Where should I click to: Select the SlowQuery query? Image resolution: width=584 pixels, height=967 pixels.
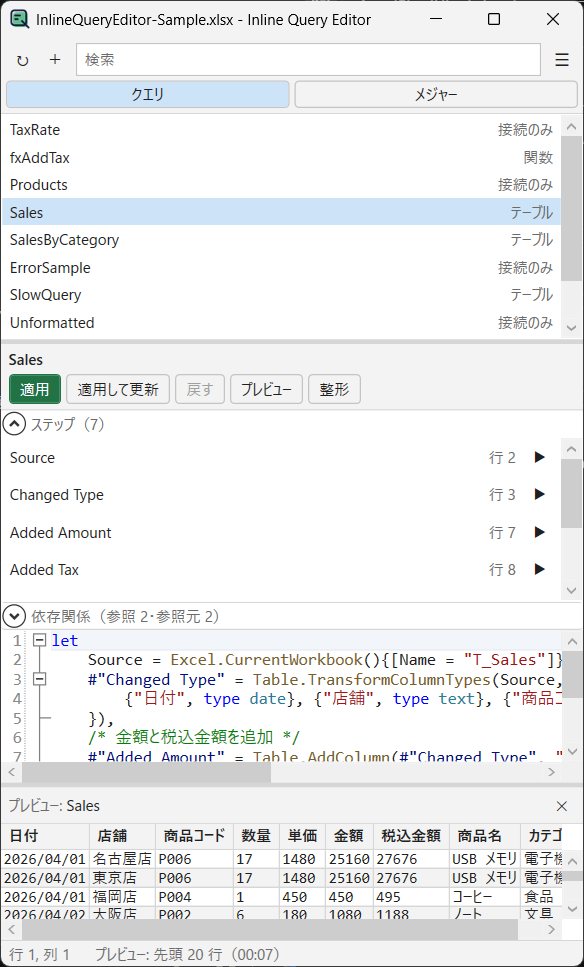point(281,295)
